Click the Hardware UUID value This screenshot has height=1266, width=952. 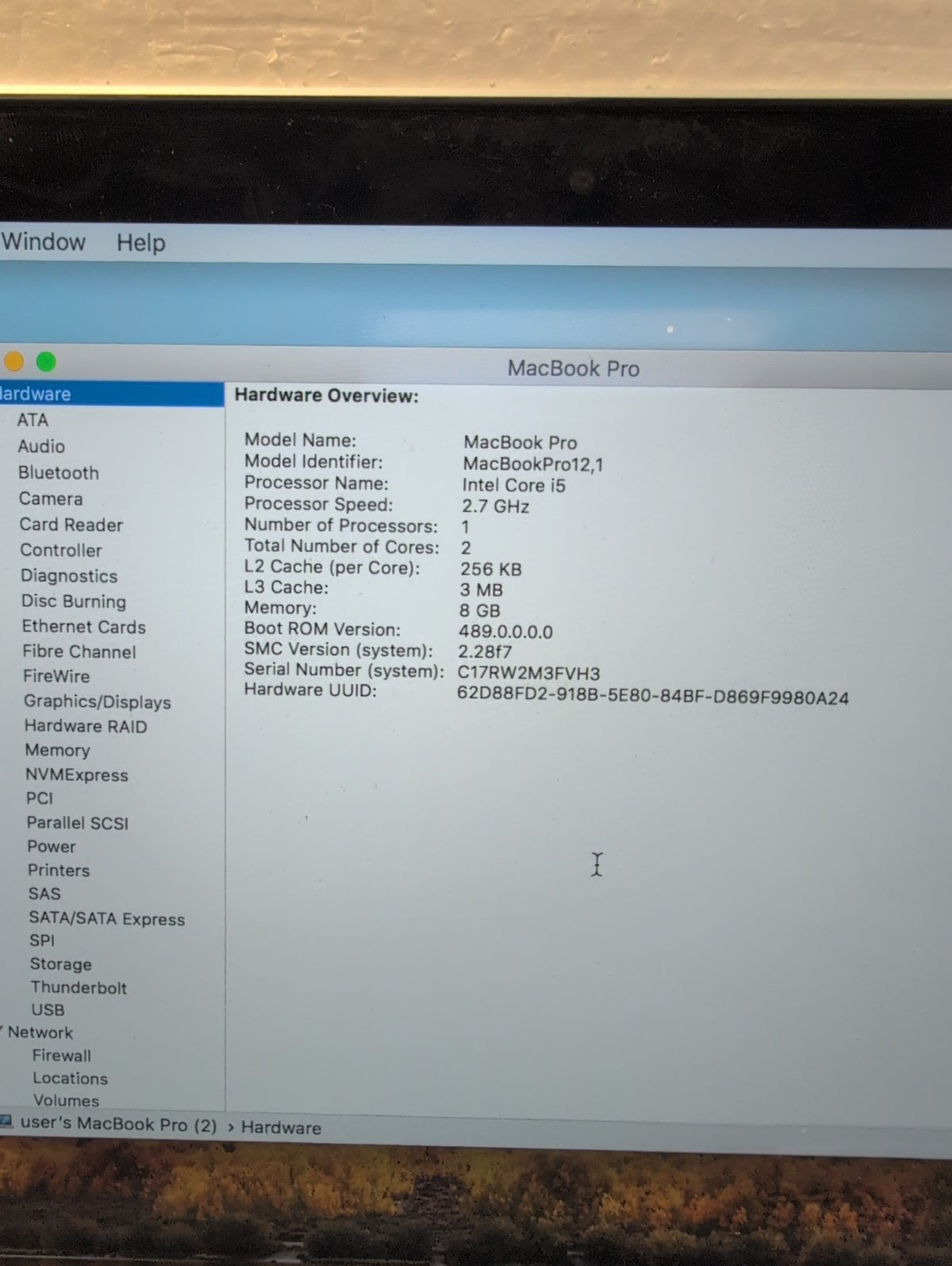click(x=653, y=697)
